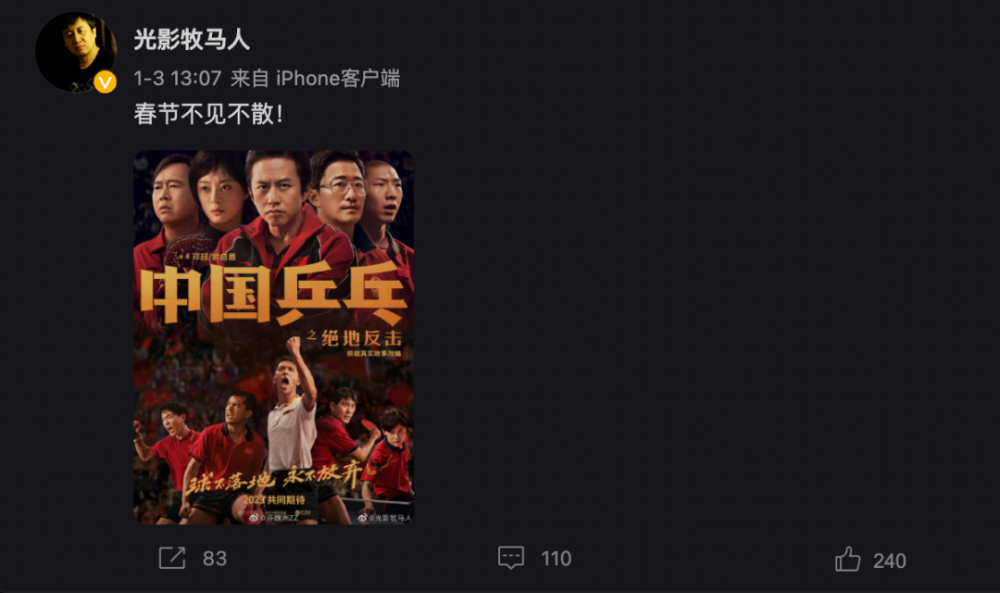Open the 光影牧马人 profile avatar
Screen dimensions: 1000x593
point(76,52)
